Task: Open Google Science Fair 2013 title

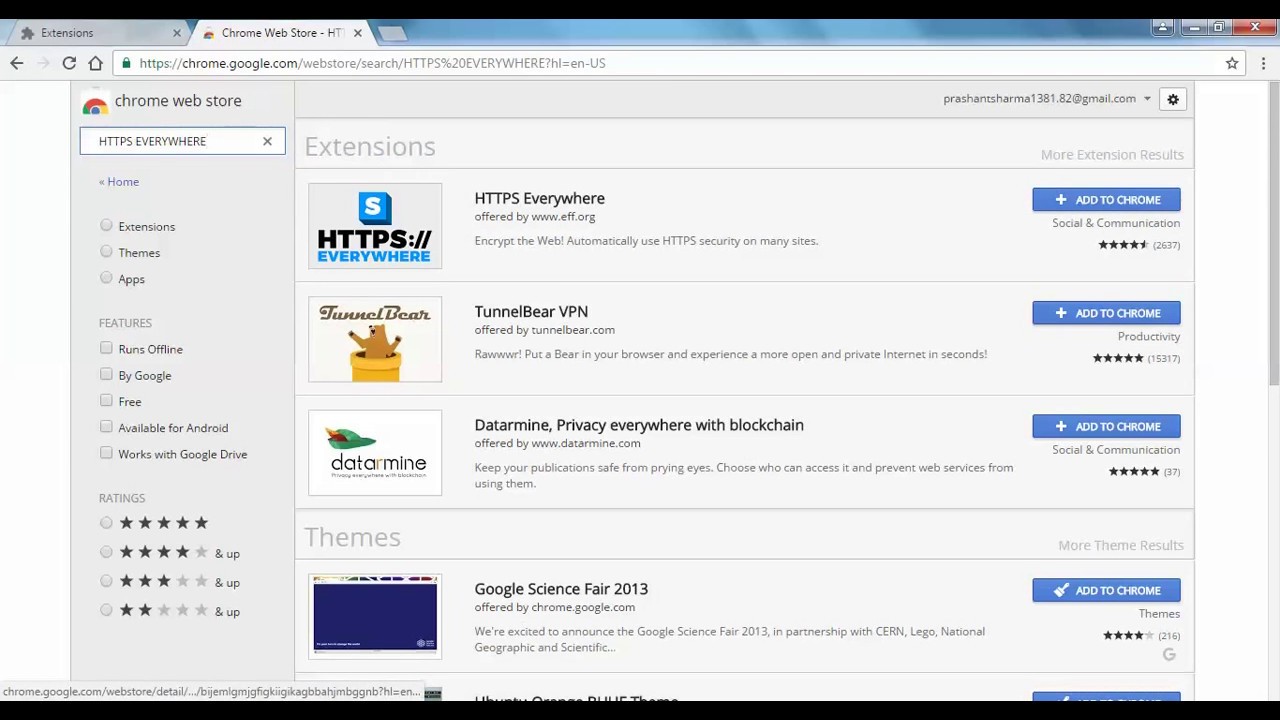Action: point(561,589)
